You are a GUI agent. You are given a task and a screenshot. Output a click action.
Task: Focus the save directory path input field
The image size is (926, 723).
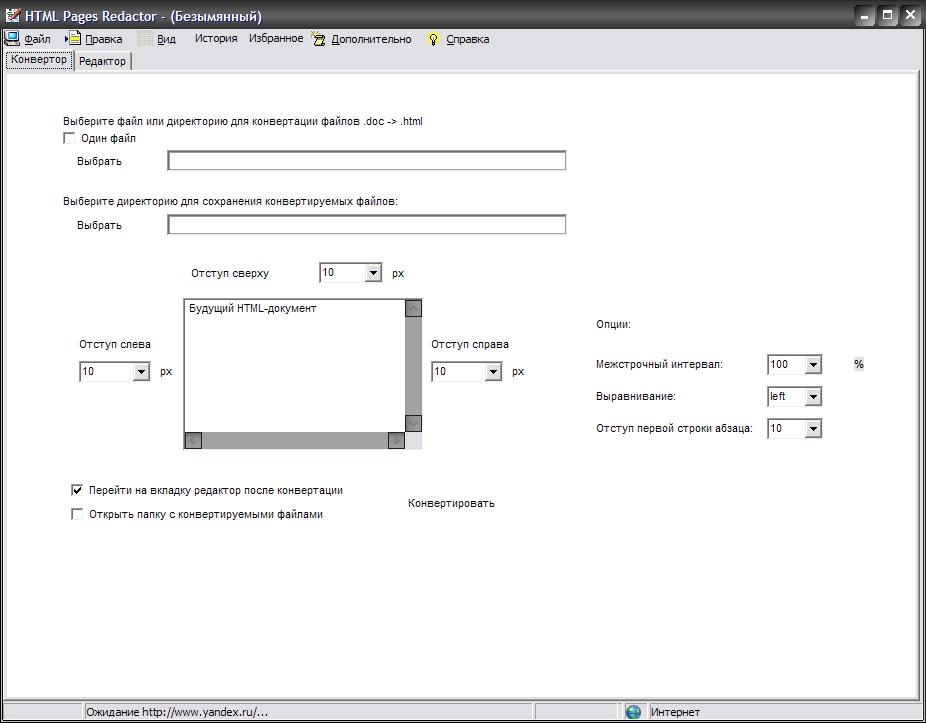click(x=367, y=224)
